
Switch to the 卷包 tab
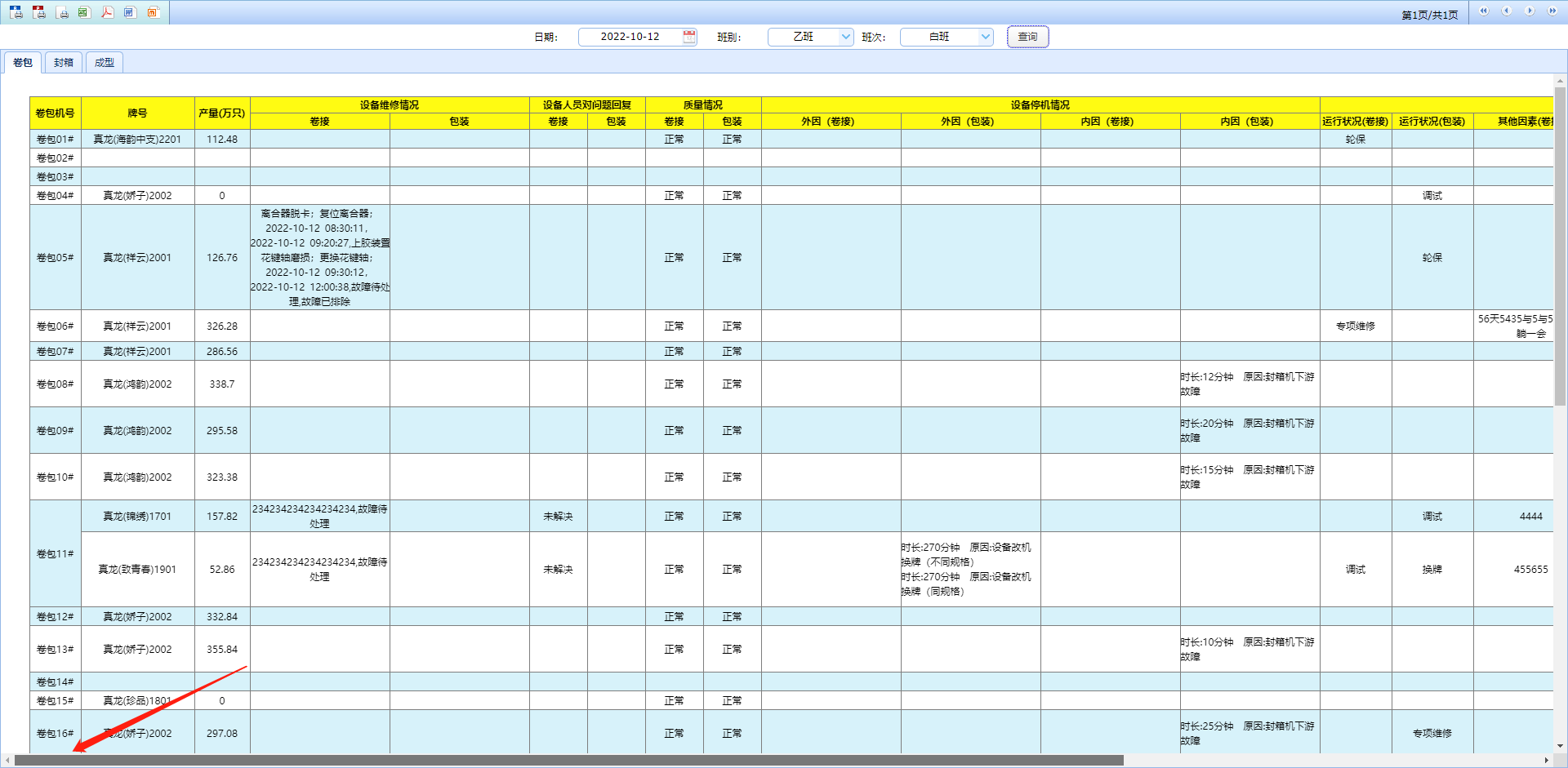[x=23, y=63]
